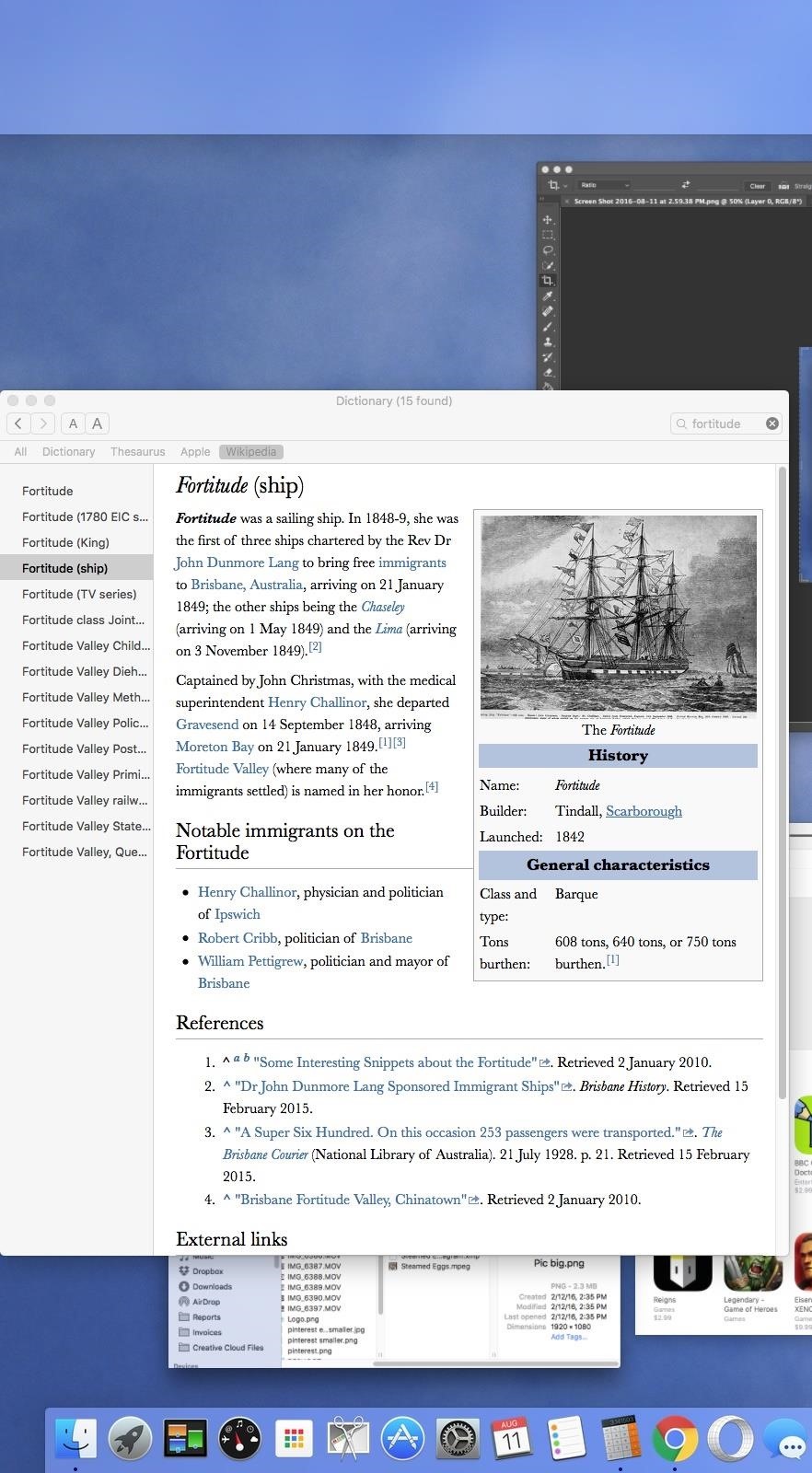Image resolution: width=812 pixels, height=1473 pixels.
Task: Open the scissors screenshot app in the Dock
Action: coord(348,1437)
